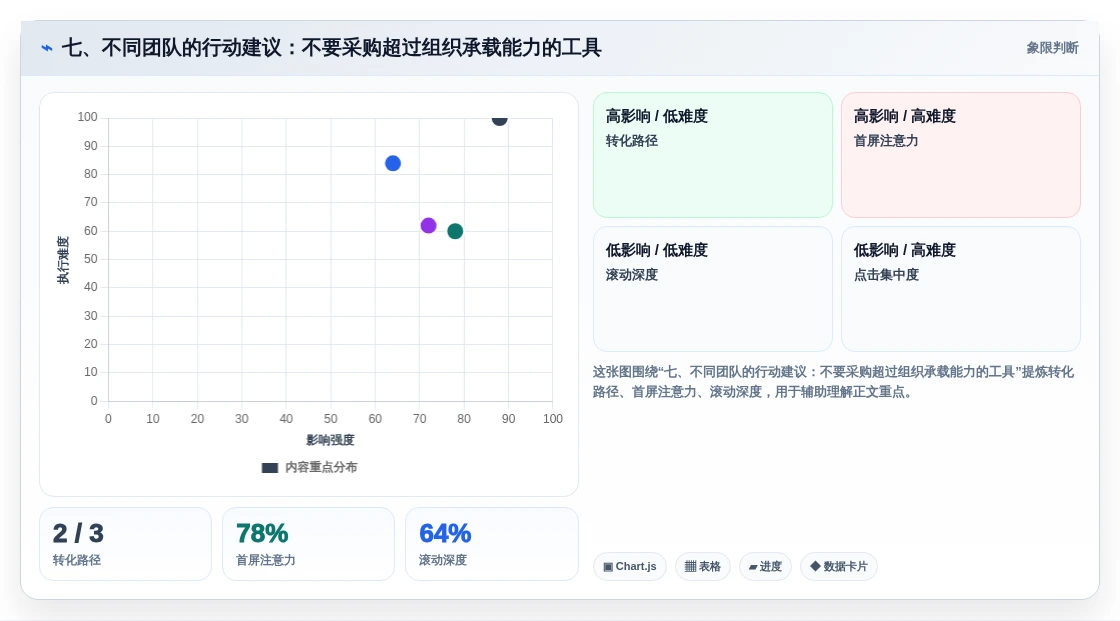The height and width of the screenshot is (621, 1120).
Task: Select the green data point in the chart
Action: (455, 231)
